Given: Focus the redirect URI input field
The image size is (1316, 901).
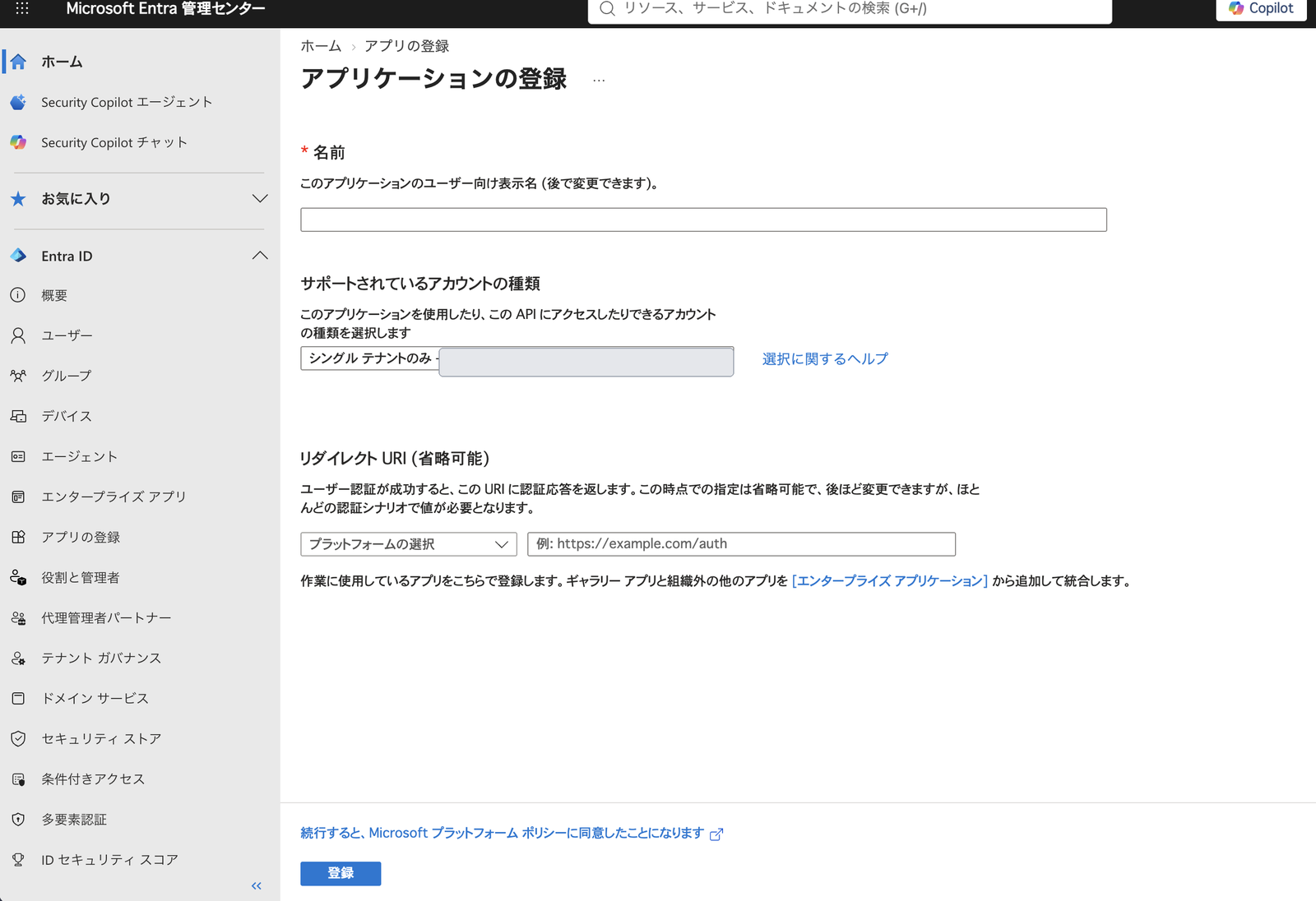Looking at the screenshot, I should click(741, 544).
